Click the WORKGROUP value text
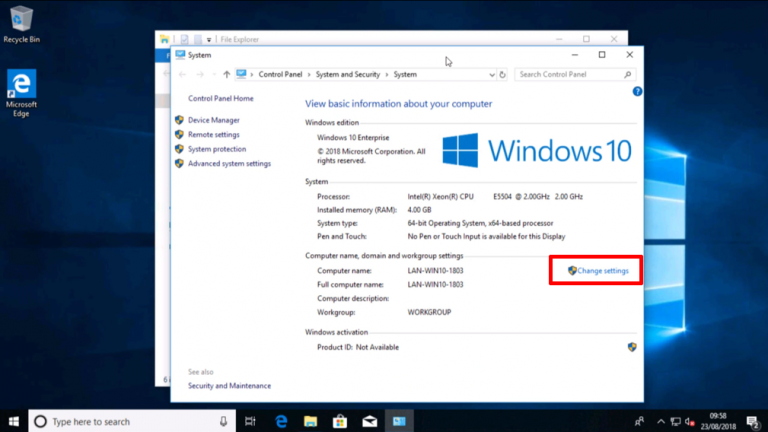The image size is (768, 432). [429, 312]
